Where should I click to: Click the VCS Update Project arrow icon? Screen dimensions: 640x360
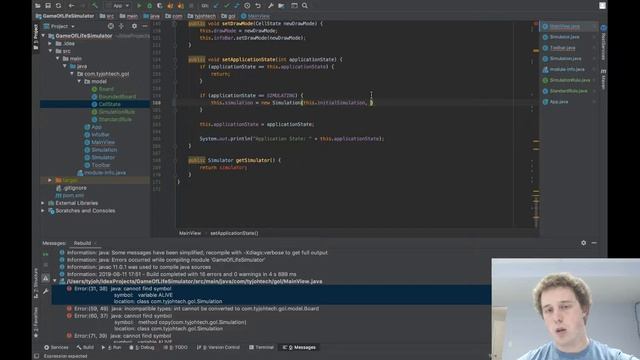(x=216, y=6)
